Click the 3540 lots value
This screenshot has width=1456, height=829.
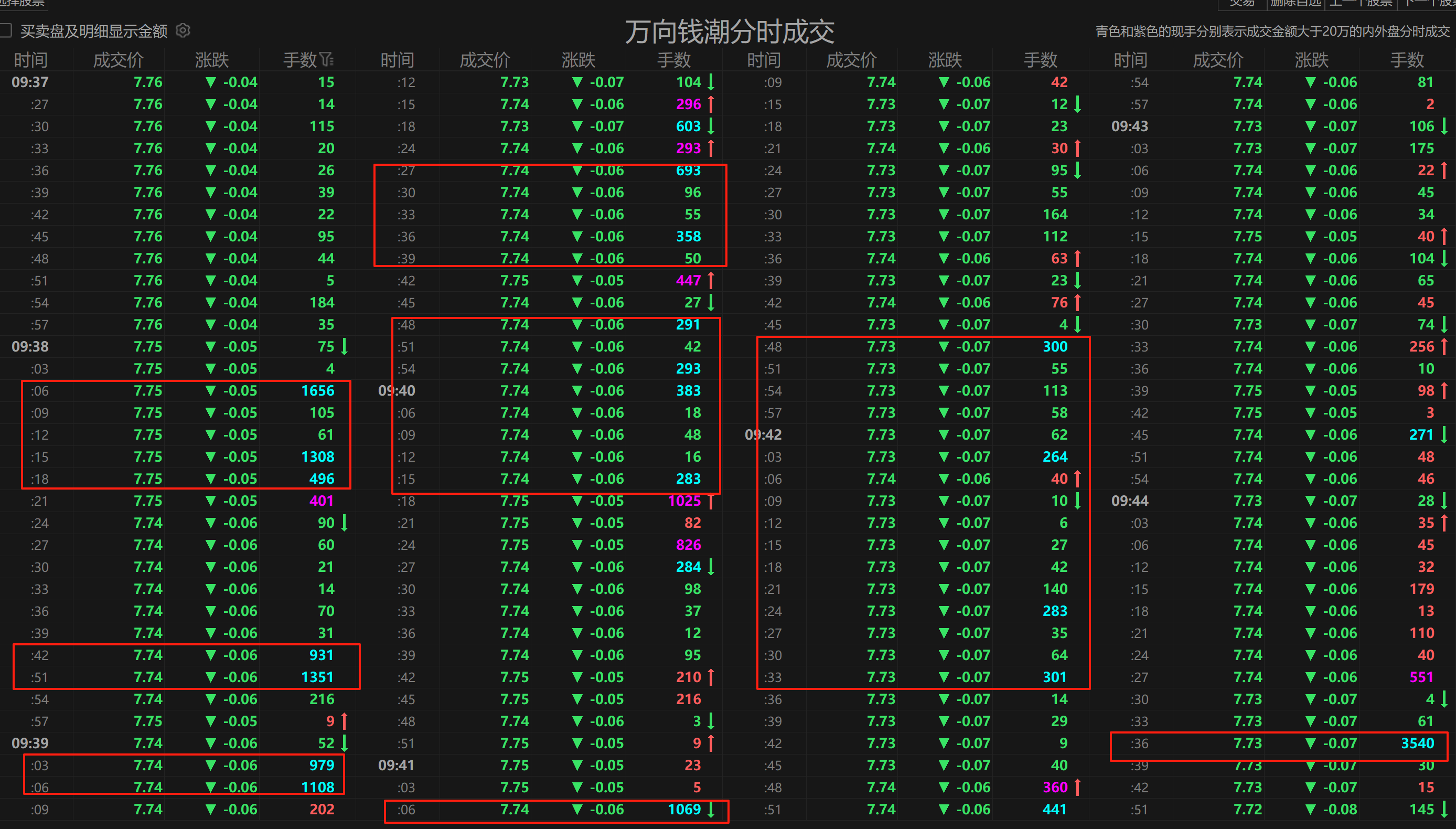click(x=1417, y=743)
